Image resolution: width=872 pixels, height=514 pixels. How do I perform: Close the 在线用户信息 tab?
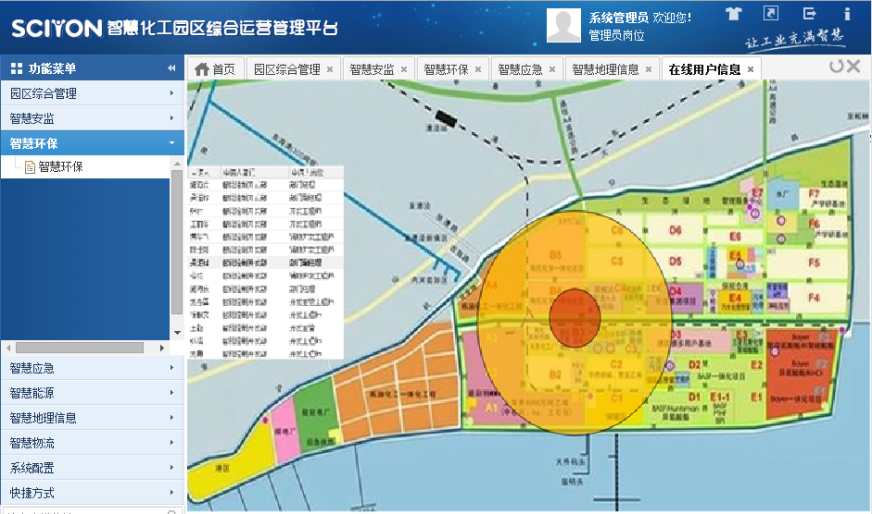(x=750, y=70)
